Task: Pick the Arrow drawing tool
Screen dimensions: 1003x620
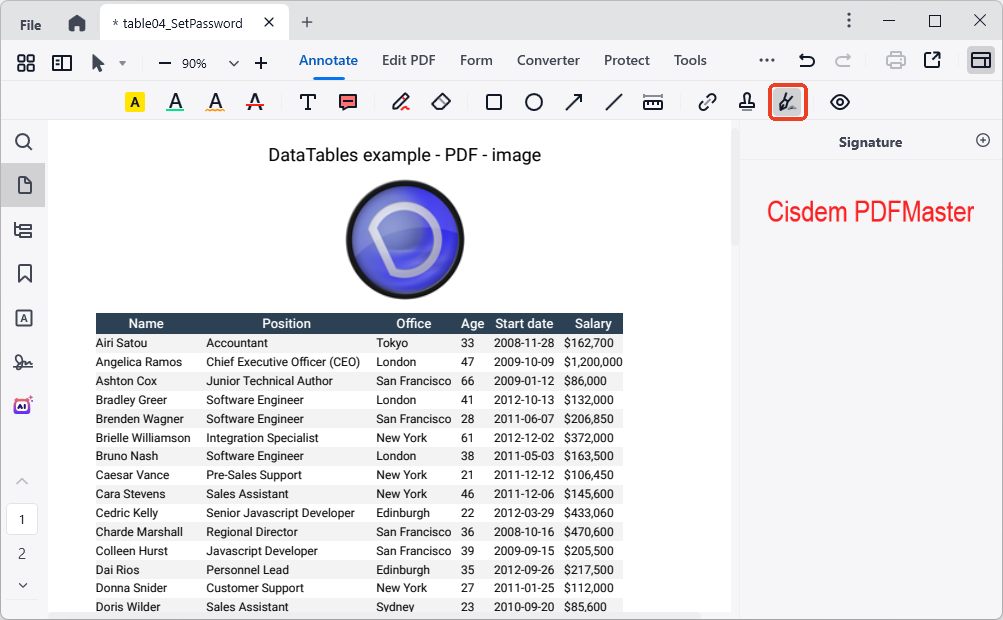Action: pos(574,102)
